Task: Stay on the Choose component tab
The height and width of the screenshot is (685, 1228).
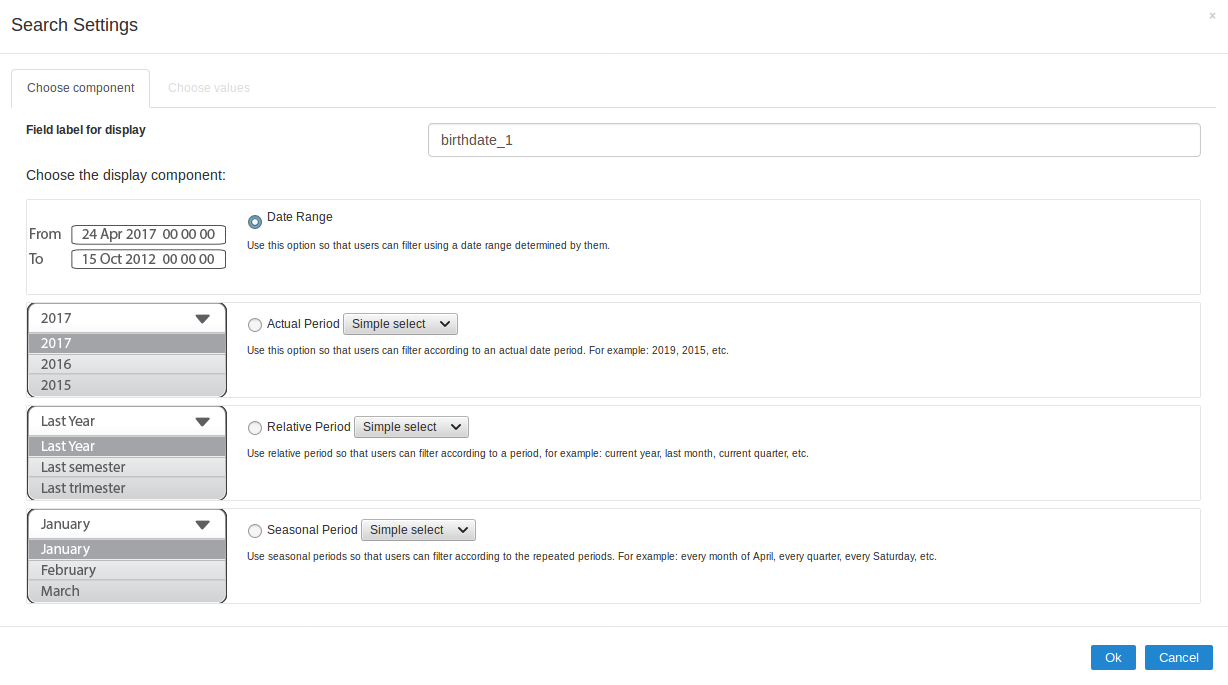Action: [80, 88]
